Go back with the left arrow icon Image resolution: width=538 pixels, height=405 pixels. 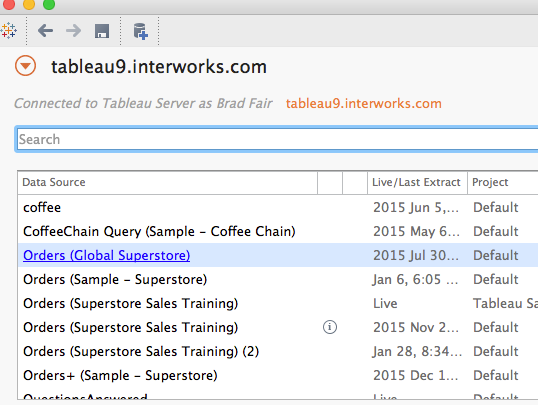pyautogui.click(x=45, y=31)
